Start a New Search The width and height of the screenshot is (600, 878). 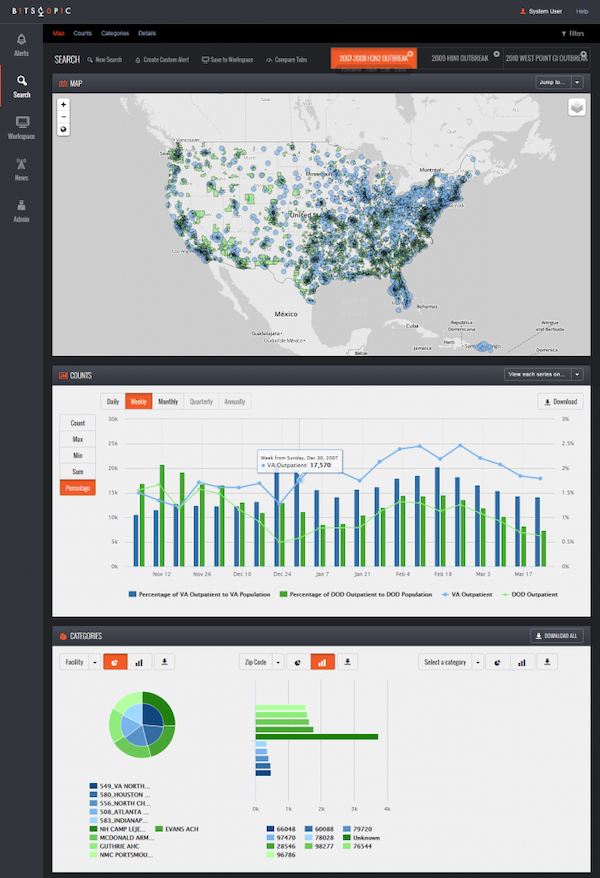point(105,59)
